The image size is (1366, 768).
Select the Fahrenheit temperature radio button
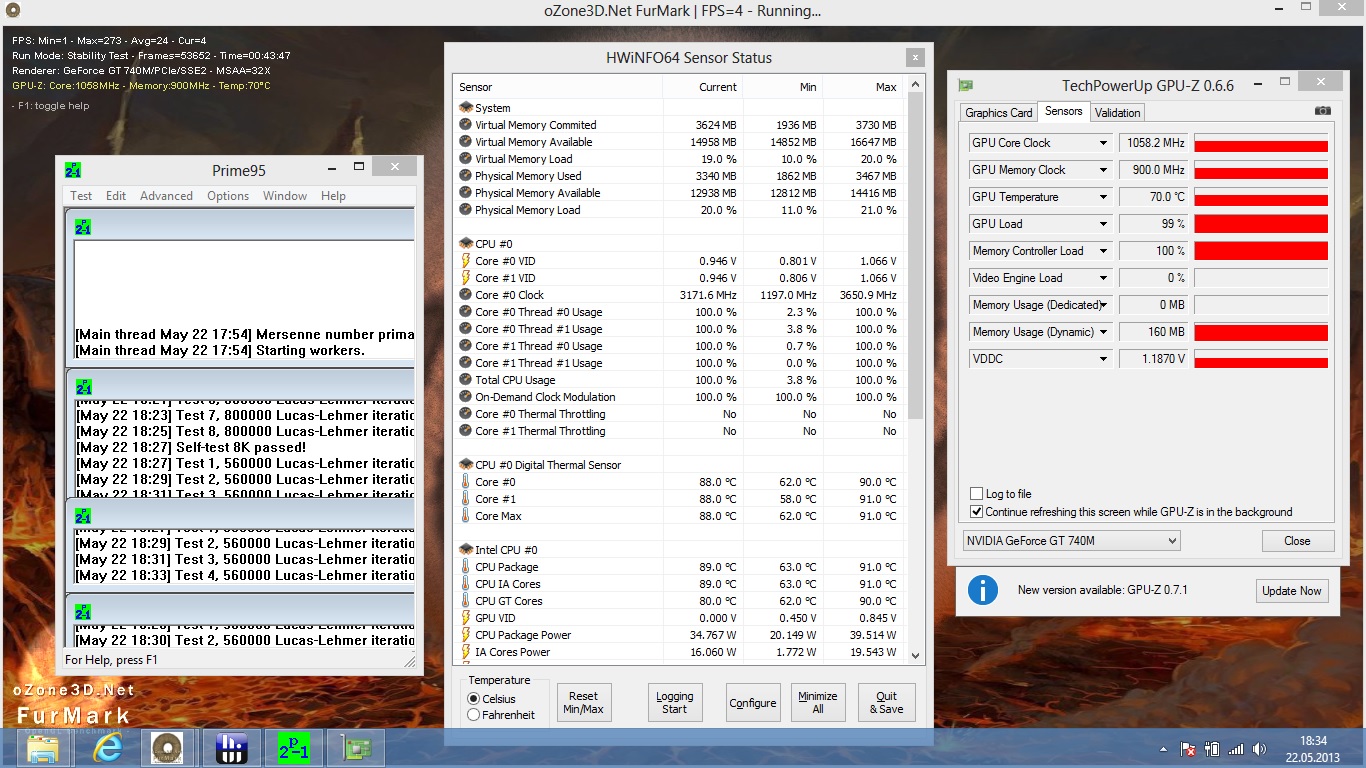(474, 715)
